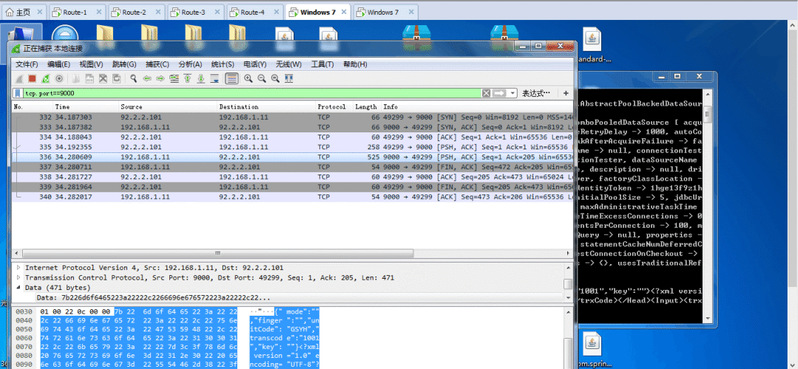The height and width of the screenshot is (369, 798).
Task: Sort by the Length column header
Action: (366, 107)
